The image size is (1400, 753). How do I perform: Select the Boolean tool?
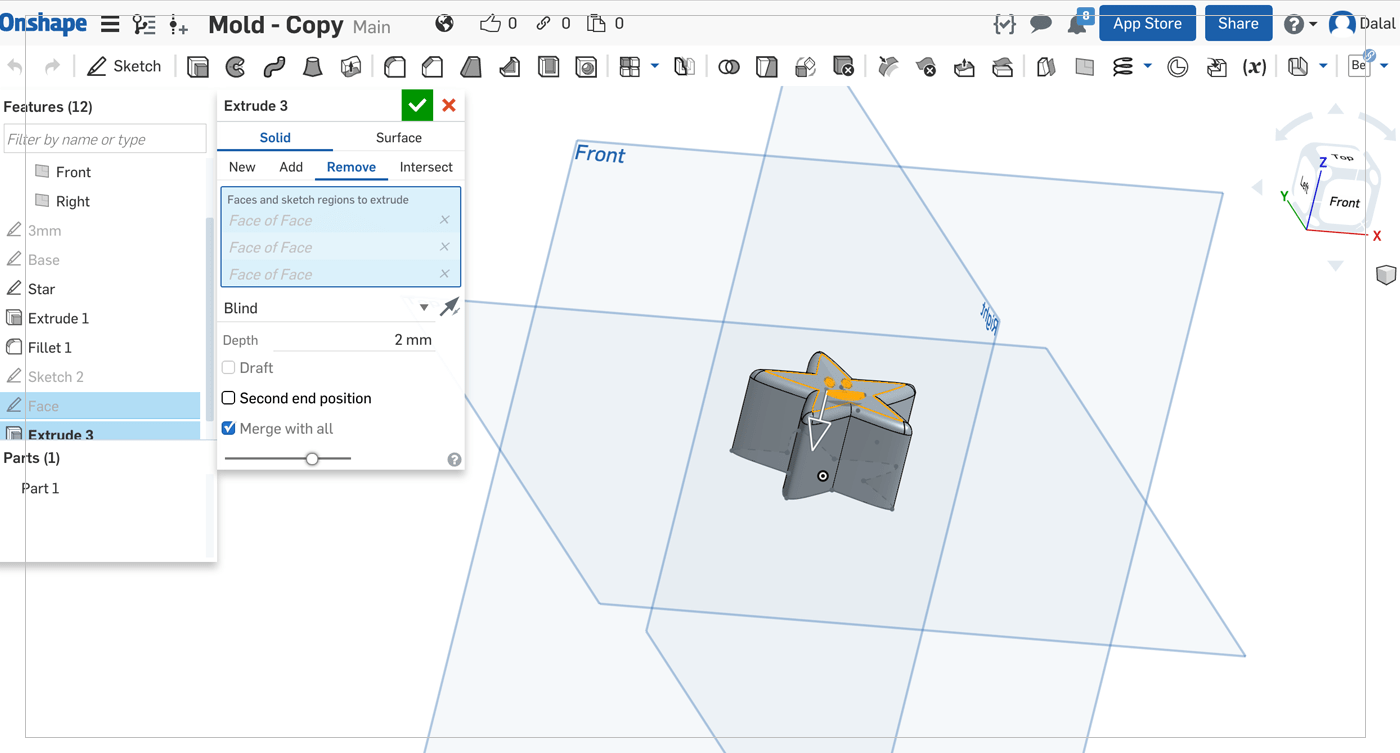pos(729,67)
